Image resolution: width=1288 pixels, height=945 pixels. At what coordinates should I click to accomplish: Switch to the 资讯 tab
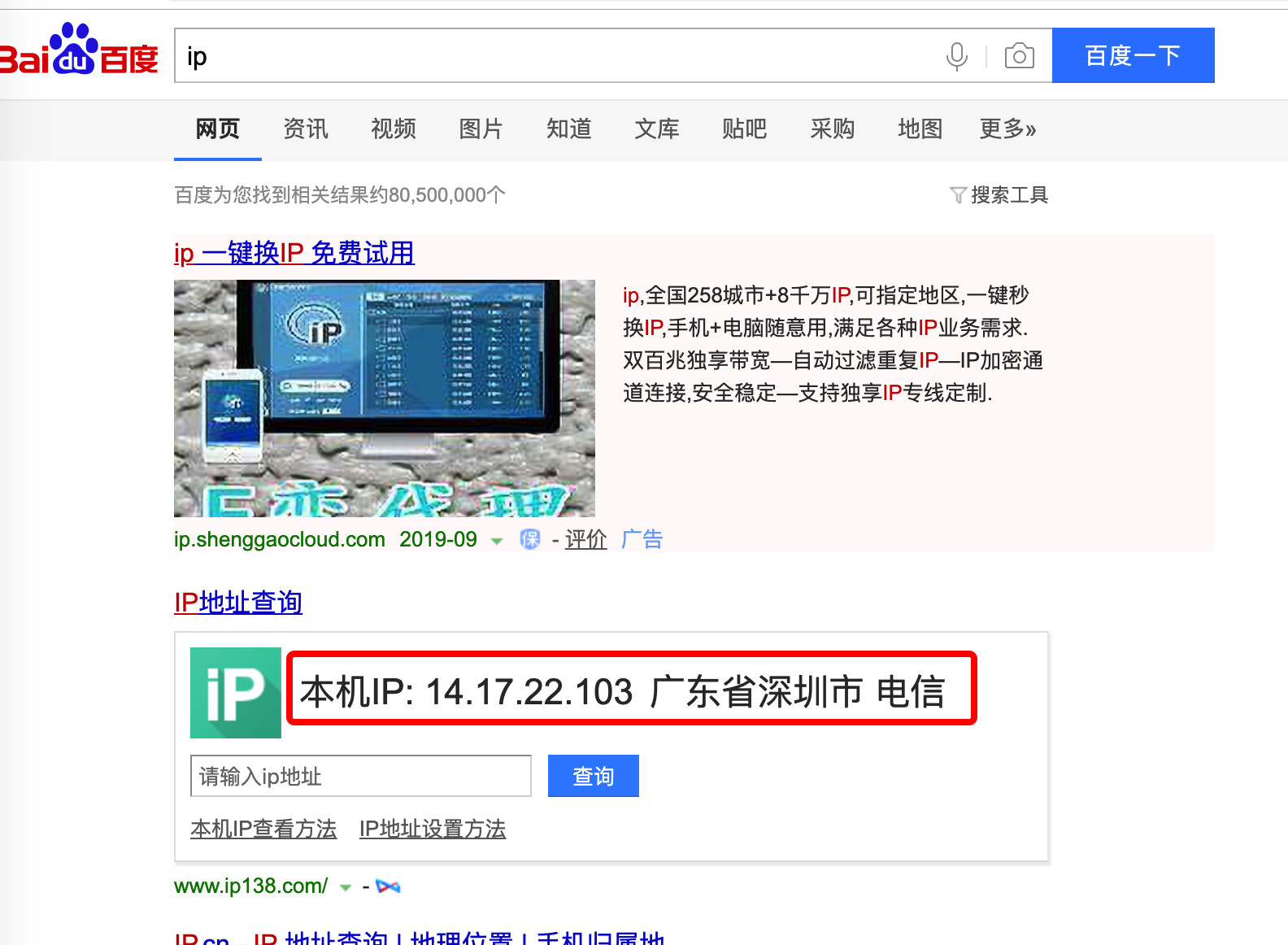point(306,128)
